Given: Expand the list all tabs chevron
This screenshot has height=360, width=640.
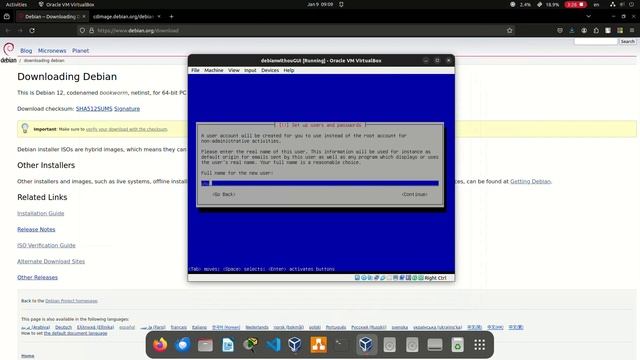Looking at the screenshot, I should point(588,17).
